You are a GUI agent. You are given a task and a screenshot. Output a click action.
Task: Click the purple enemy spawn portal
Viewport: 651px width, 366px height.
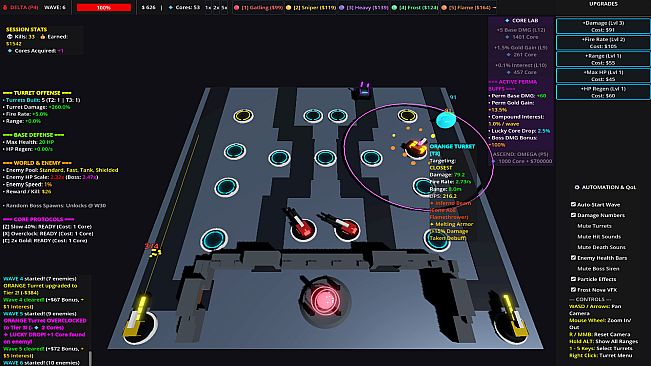(x=364, y=90)
